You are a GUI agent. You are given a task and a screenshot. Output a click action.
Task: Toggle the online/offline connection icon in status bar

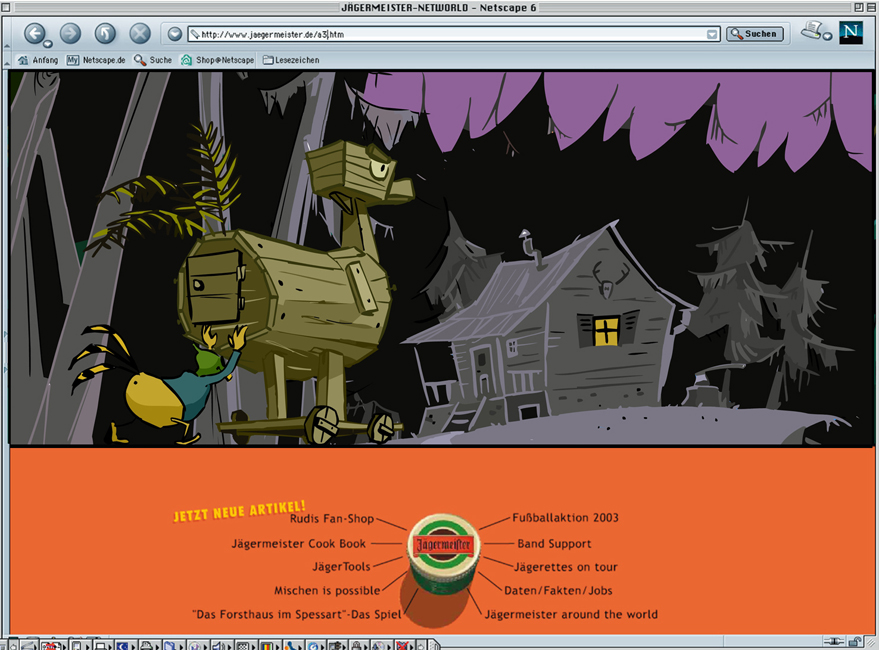coord(834,641)
